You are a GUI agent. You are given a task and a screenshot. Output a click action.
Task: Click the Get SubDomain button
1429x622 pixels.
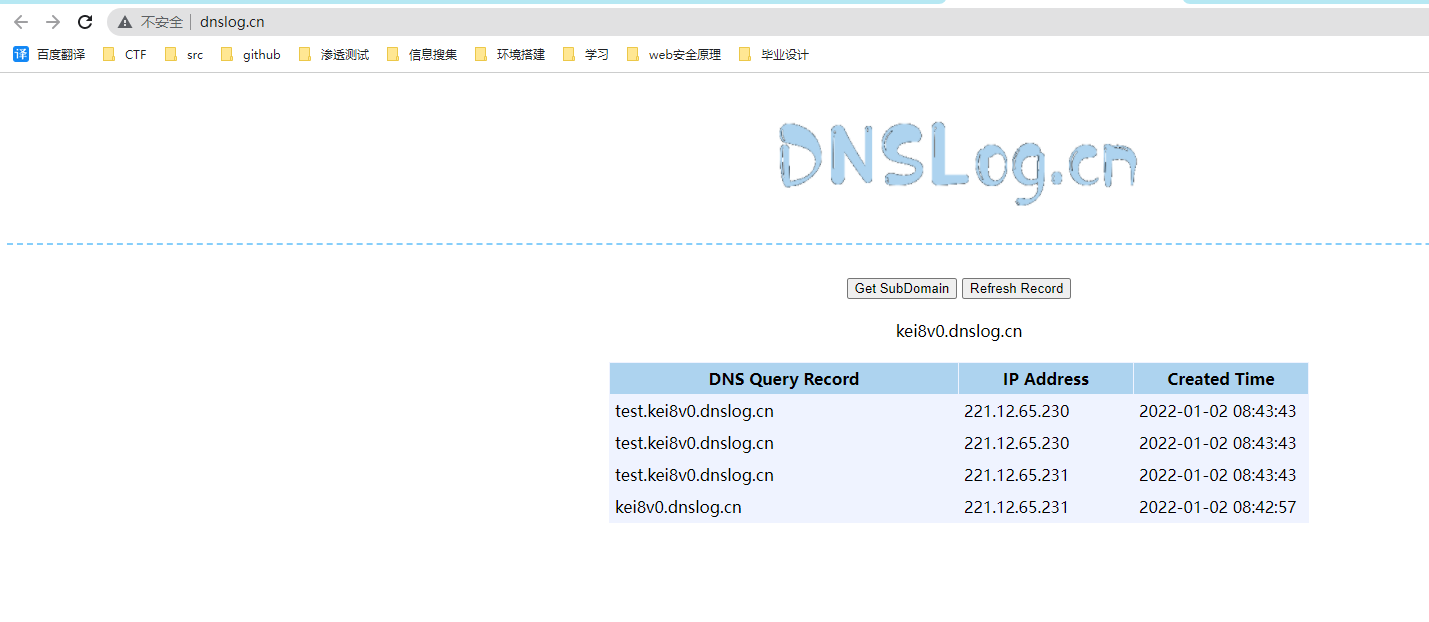click(x=902, y=288)
